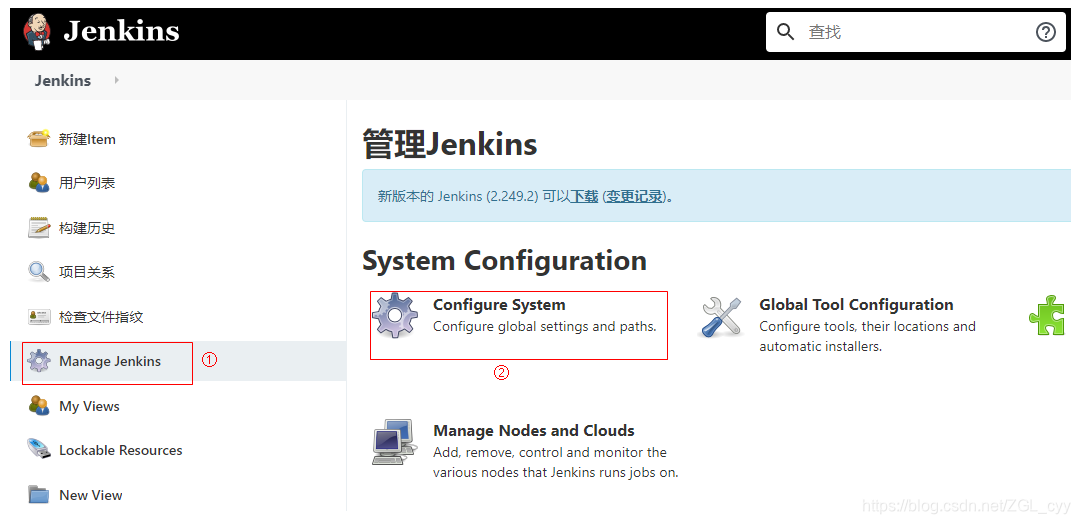Click the '新版本的 Jenkins (2.249.2)' notice text
Screen dimensions: 1080x524
(x=458, y=196)
